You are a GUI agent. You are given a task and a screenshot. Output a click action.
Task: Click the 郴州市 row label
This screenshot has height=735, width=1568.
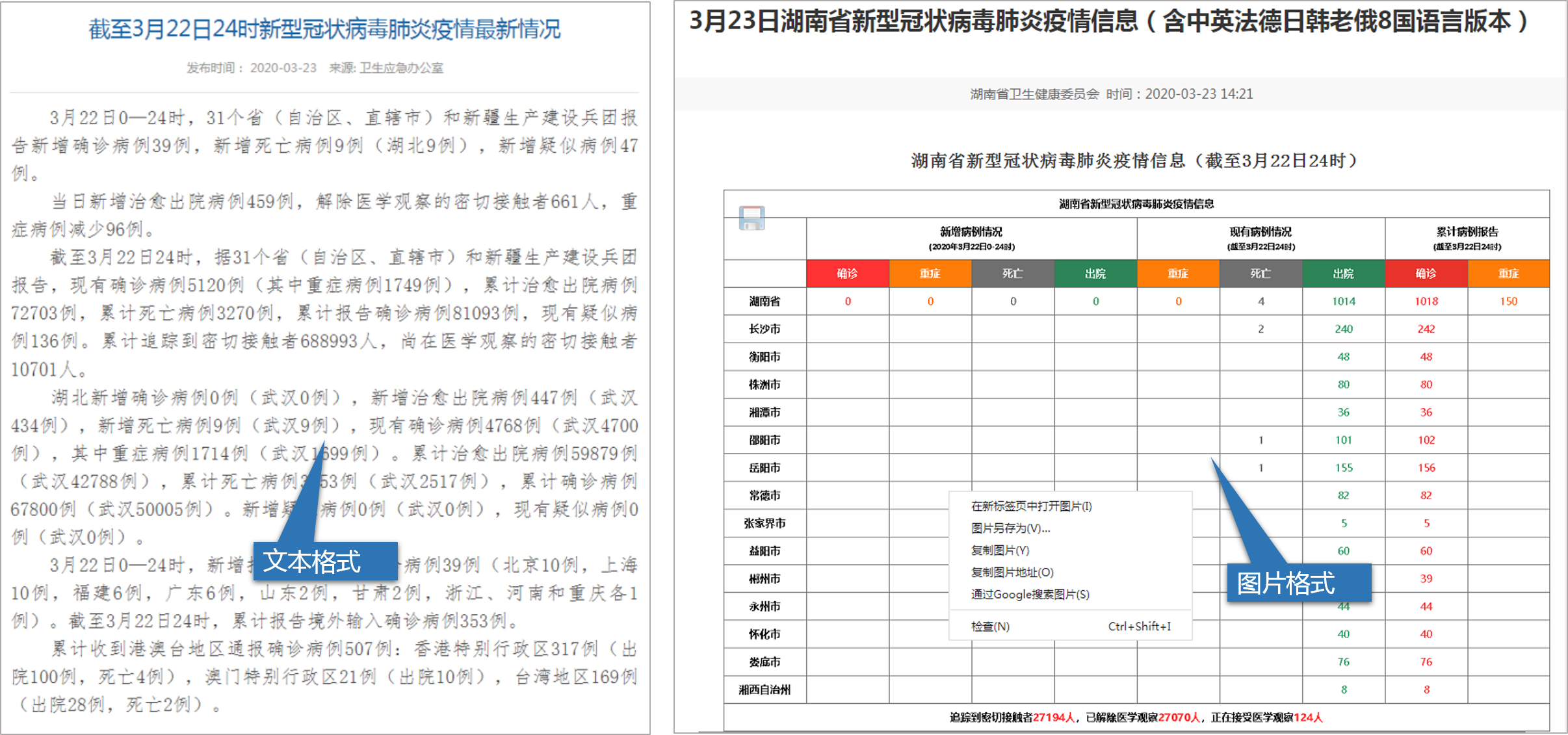tap(765, 579)
